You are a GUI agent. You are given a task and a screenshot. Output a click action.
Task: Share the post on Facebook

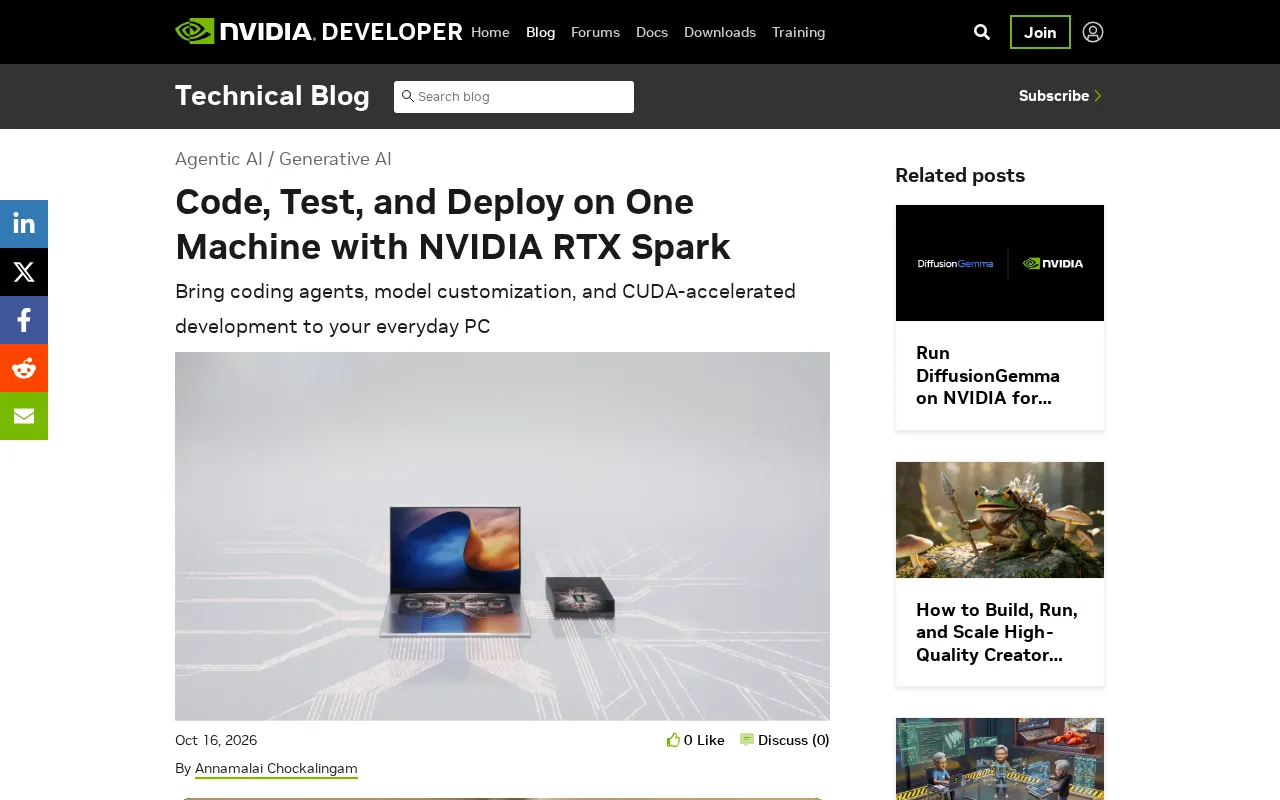tap(24, 320)
